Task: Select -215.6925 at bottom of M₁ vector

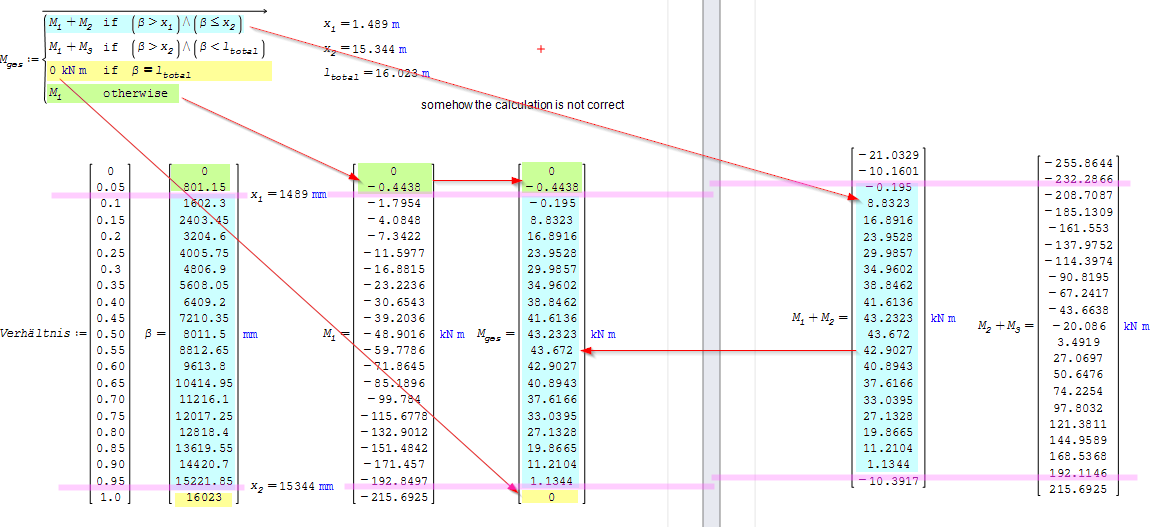Action: (x=396, y=498)
